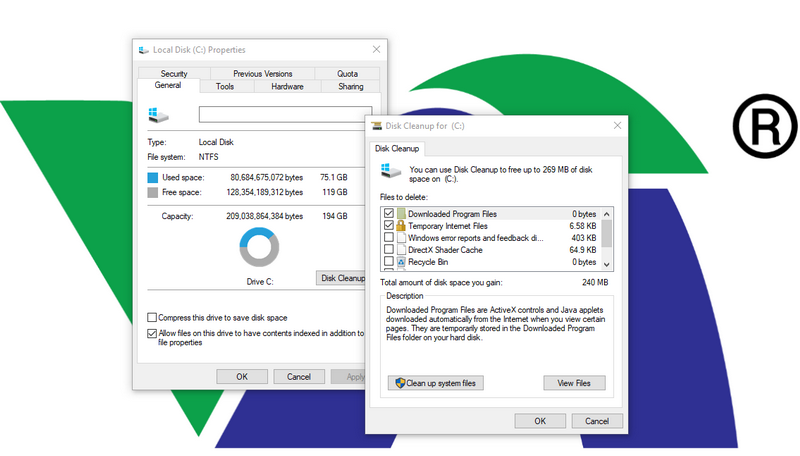Select the Disk Cleanup tab
This screenshot has height=456, width=800.
(397, 148)
